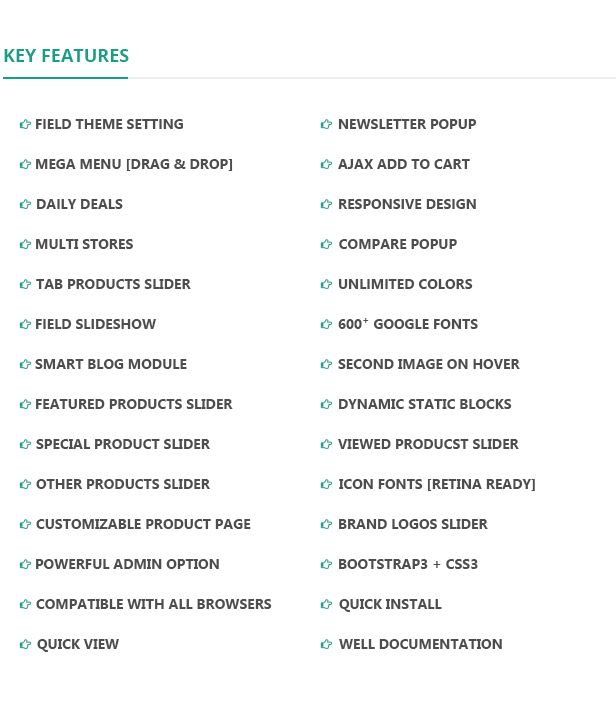This screenshot has width=616, height=704.
Task: Click the pointer icon beside Well Documentation
Action: 326,644
